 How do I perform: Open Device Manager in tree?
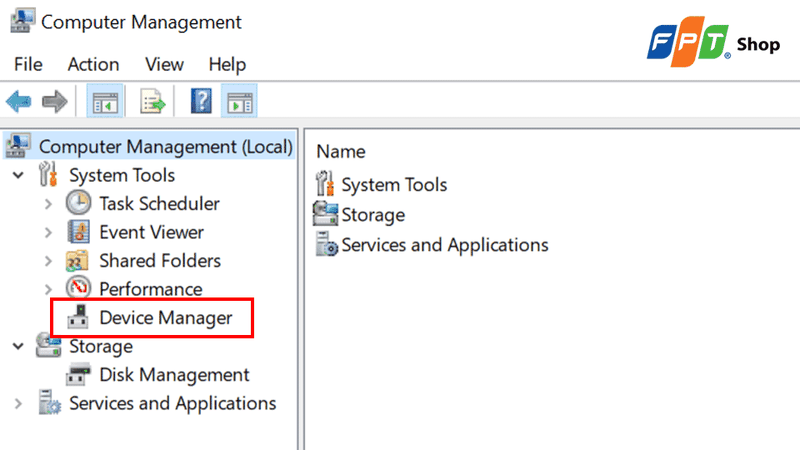[x=166, y=318]
